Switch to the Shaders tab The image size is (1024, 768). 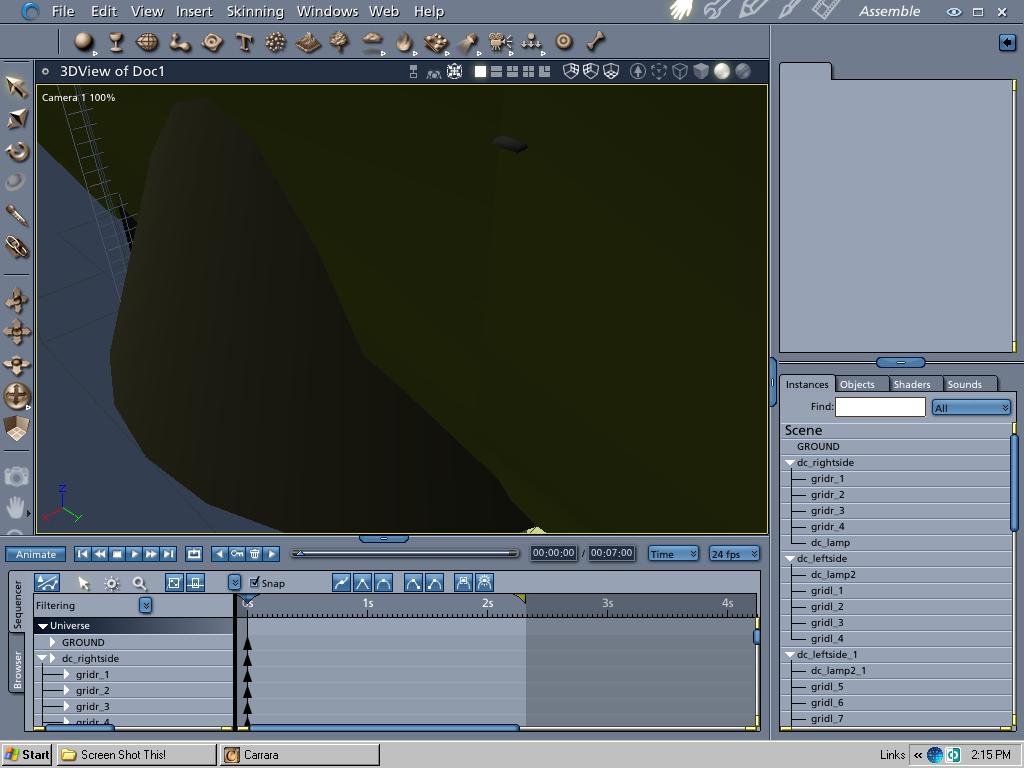(x=912, y=384)
